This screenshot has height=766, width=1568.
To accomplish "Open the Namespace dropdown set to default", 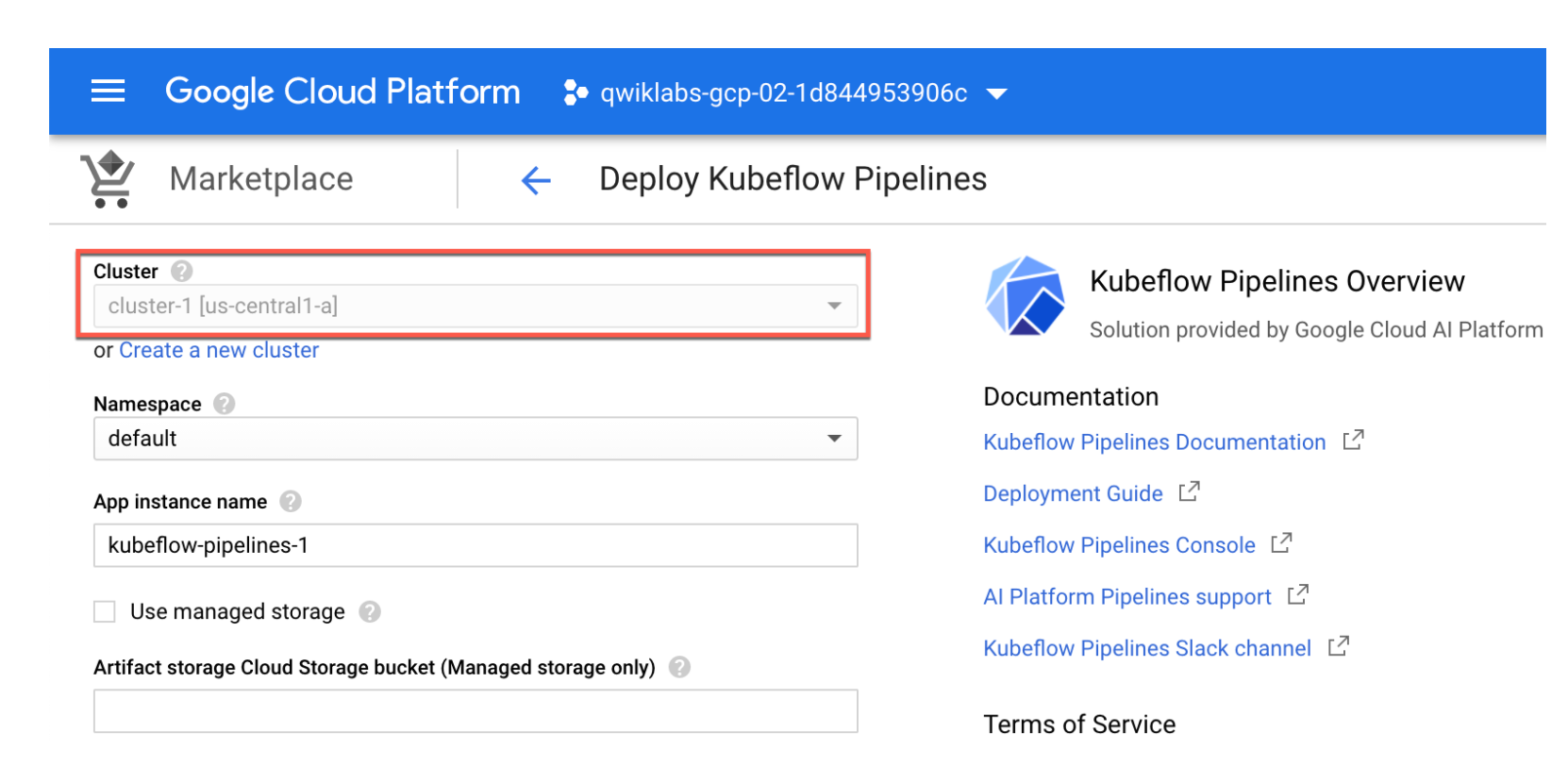I will (x=475, y=439).
